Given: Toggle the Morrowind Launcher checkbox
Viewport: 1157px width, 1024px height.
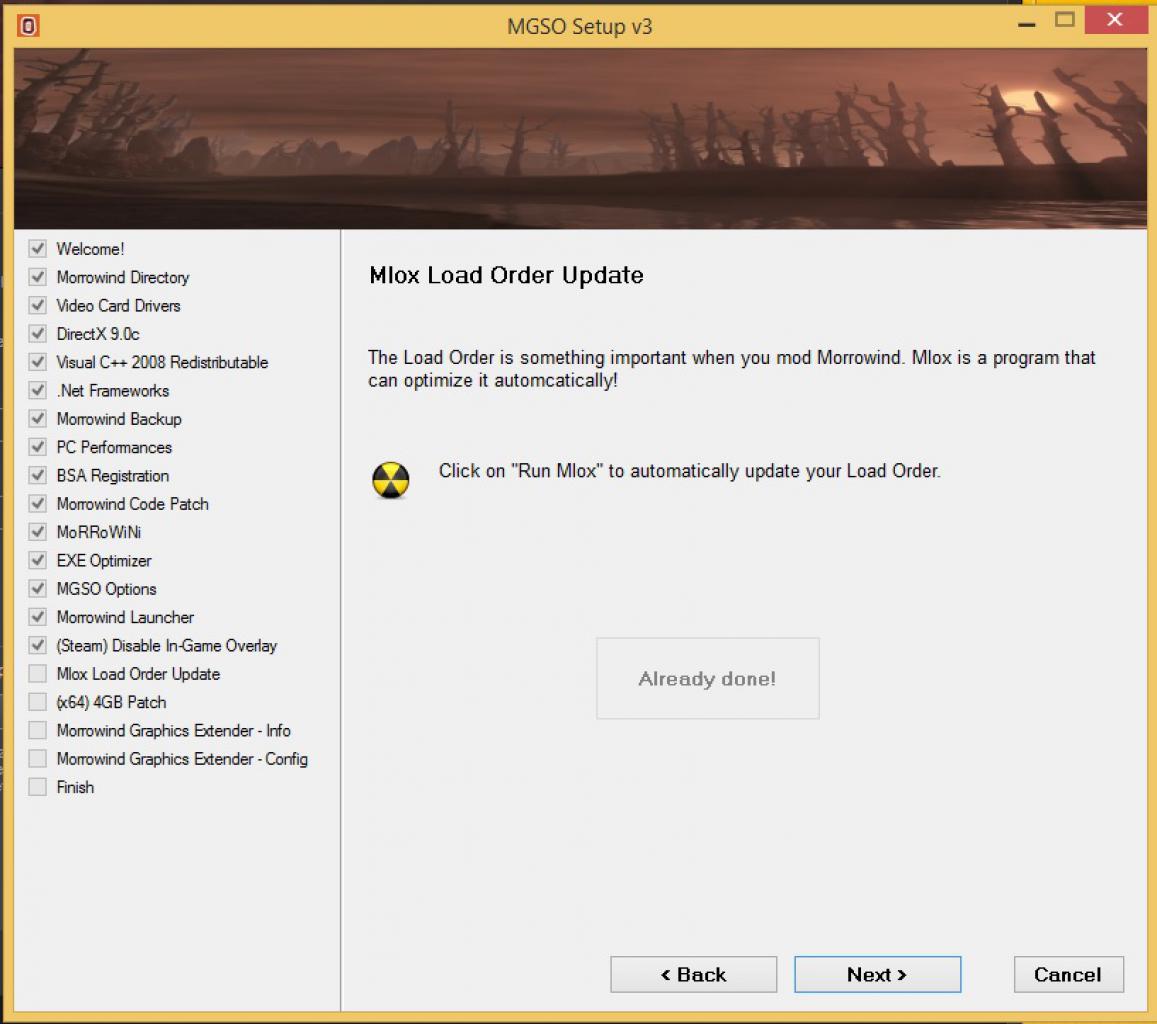Looking at the screenshot, I should [x=38, y=617].
